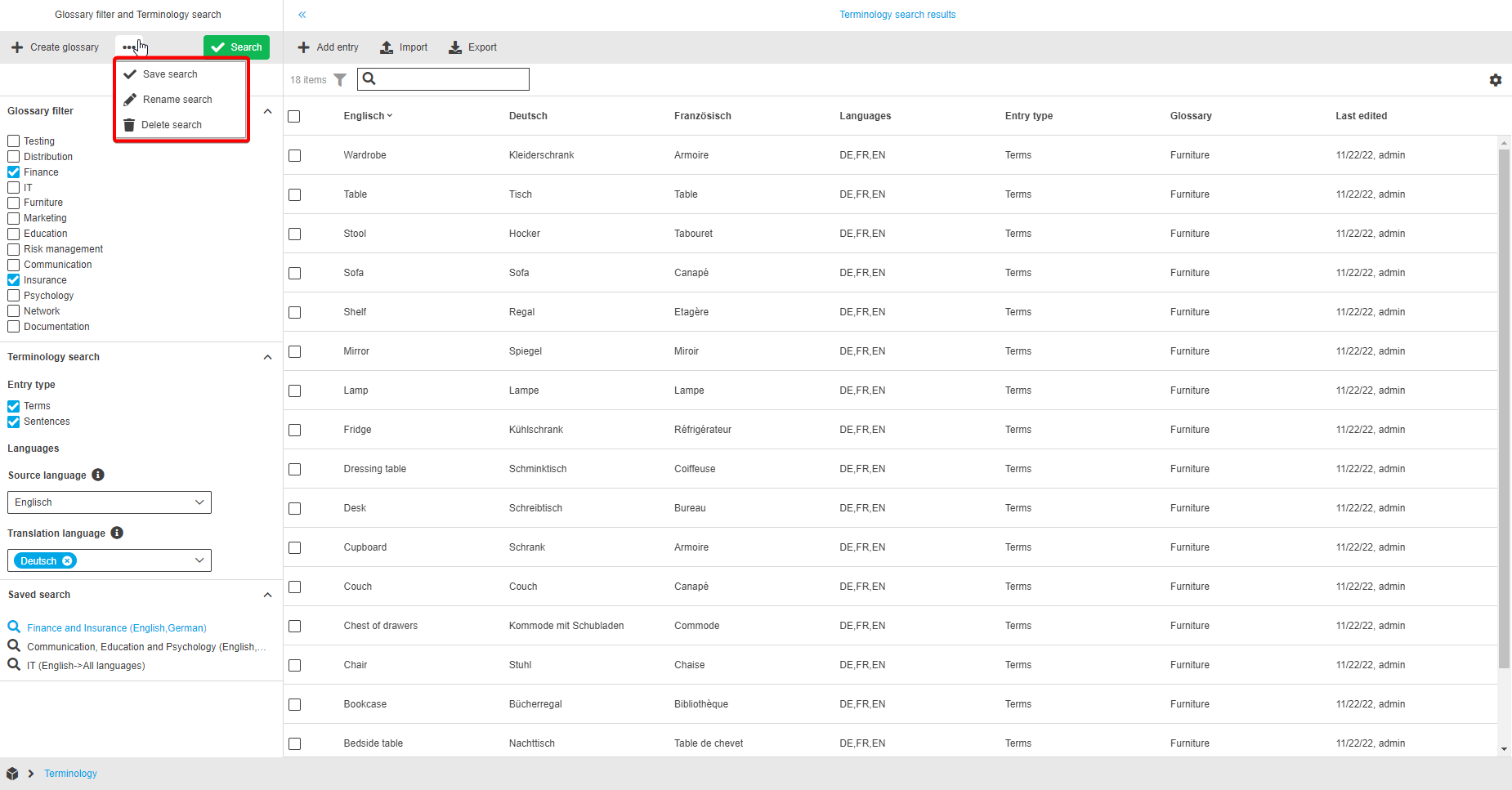The height and width of the screenshot is (790, 1512).
Task: Click the Import button
Action: (404, 47)
